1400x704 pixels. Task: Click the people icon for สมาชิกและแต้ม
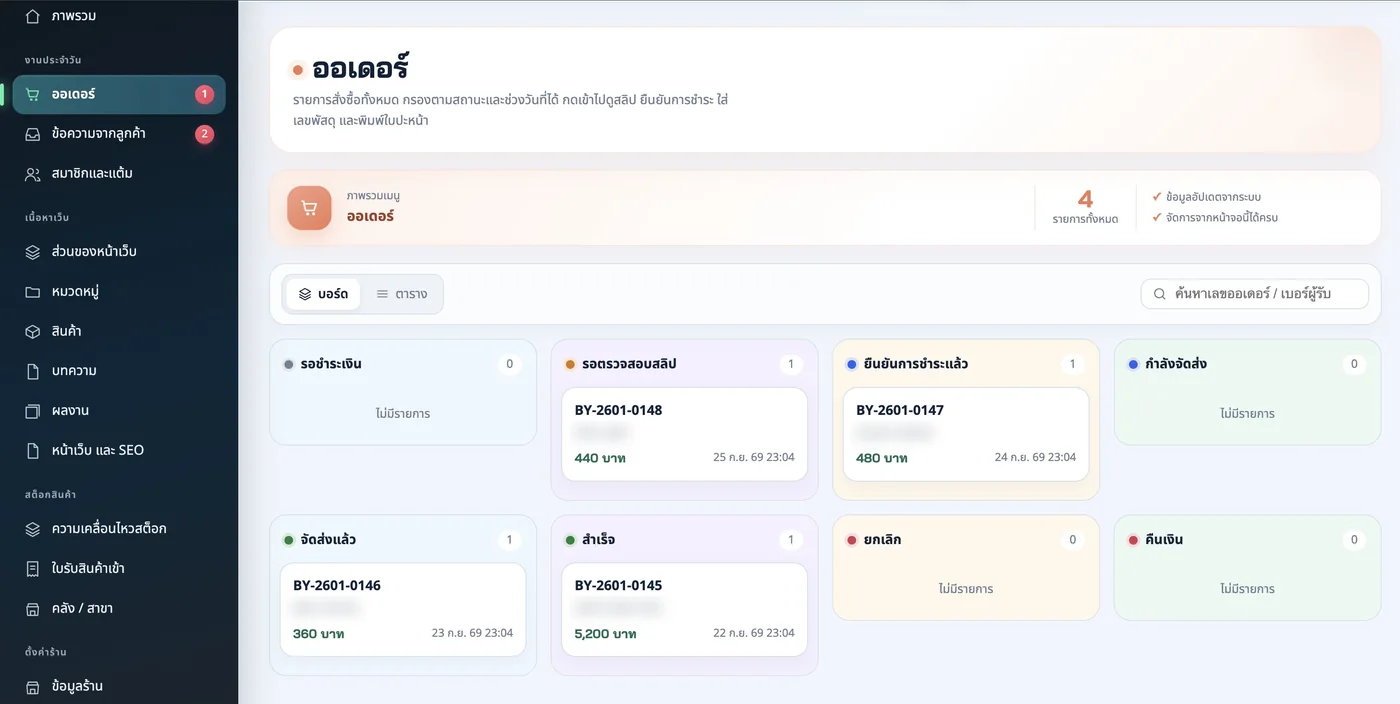click(x=33, y=173)
